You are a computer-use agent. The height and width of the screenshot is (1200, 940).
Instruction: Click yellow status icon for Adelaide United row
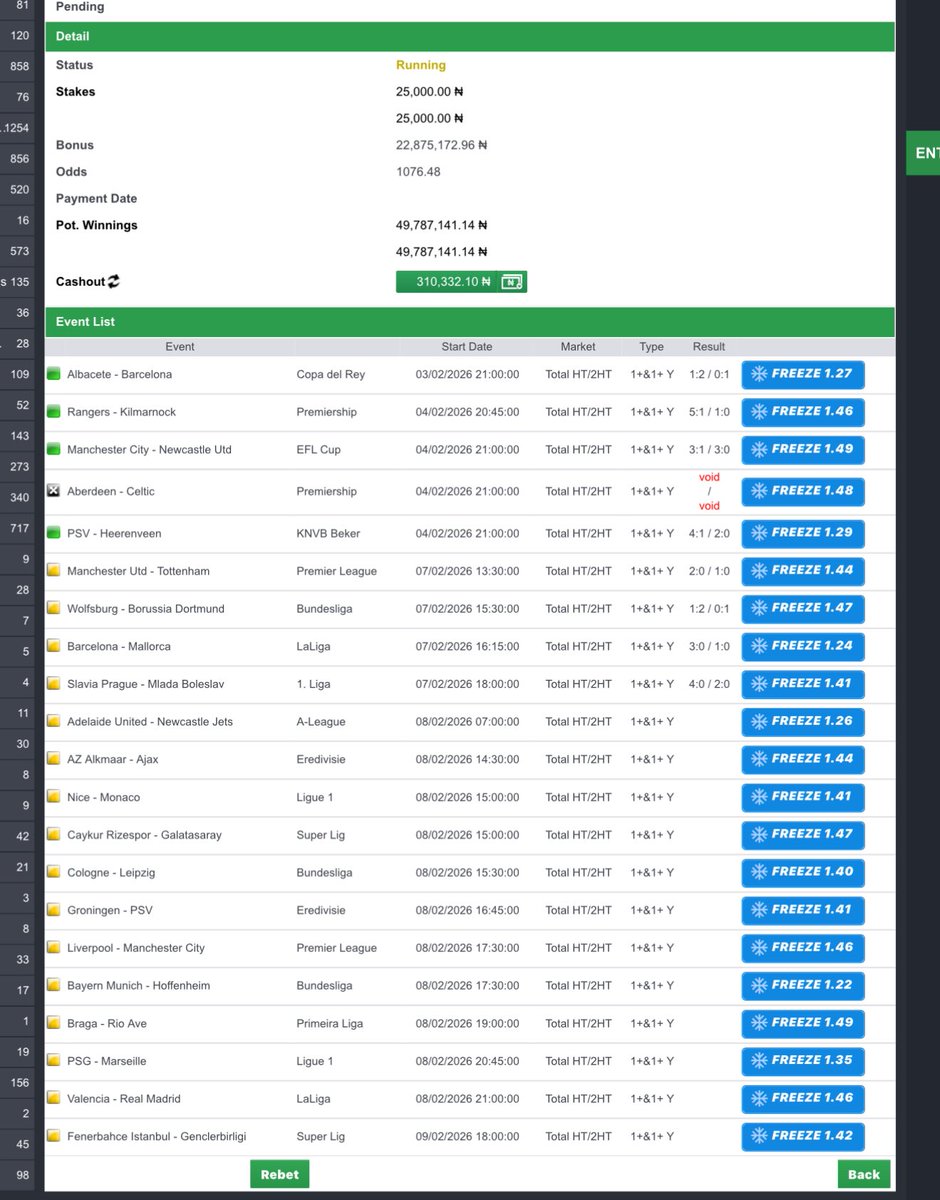coord(54,722)
